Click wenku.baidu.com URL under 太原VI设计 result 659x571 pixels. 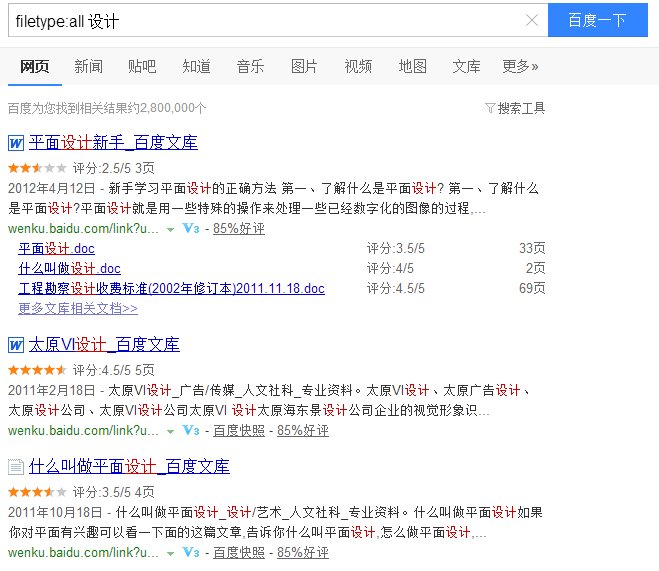pos(83,431)
